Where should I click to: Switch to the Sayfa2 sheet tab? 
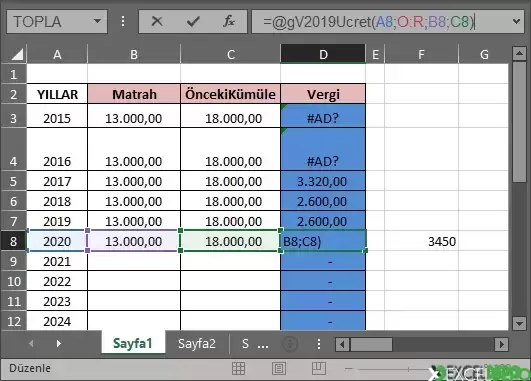click(197, 343)
